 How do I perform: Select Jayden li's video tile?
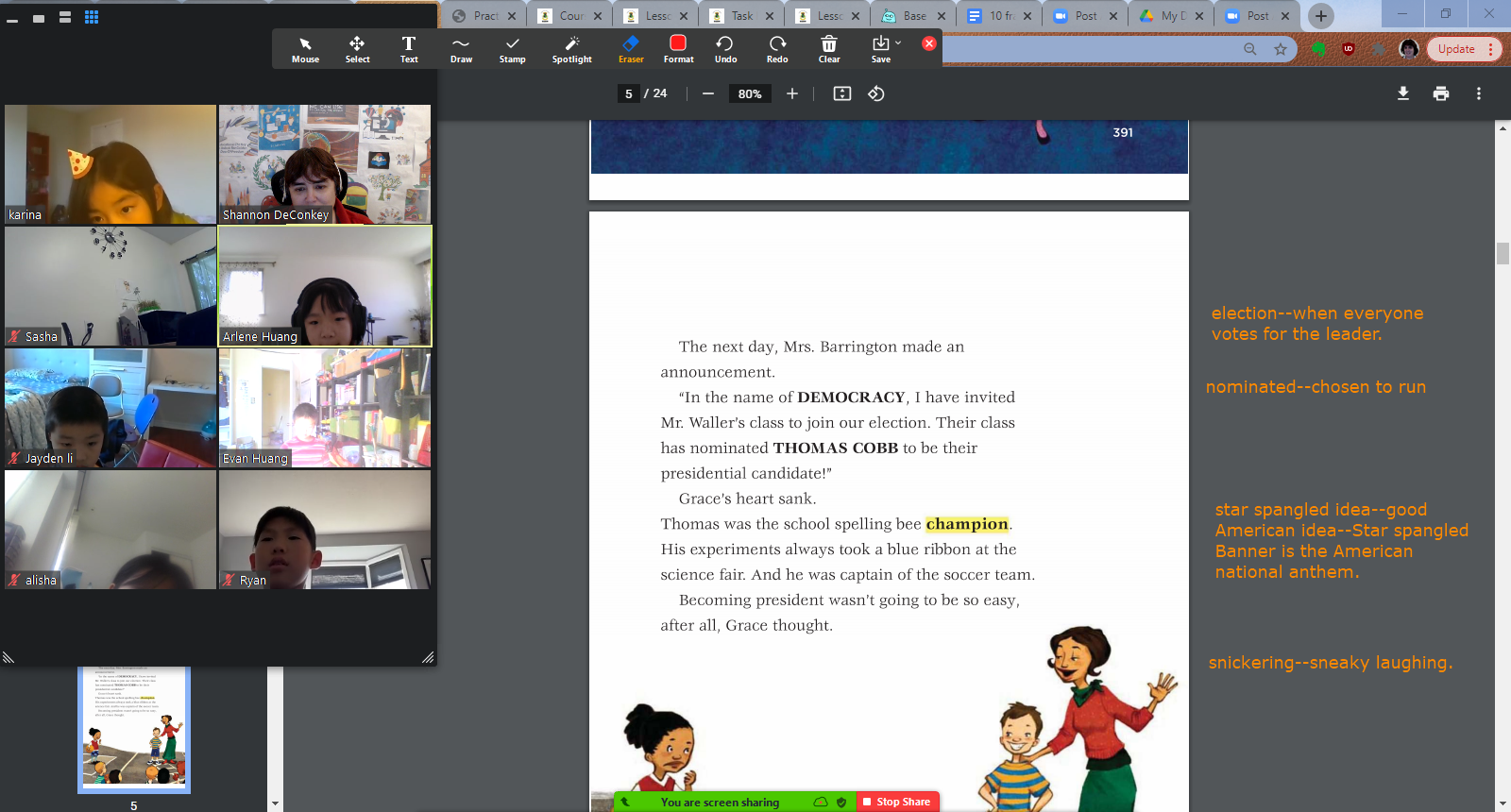pyautogui.click(x=110, y=408)
